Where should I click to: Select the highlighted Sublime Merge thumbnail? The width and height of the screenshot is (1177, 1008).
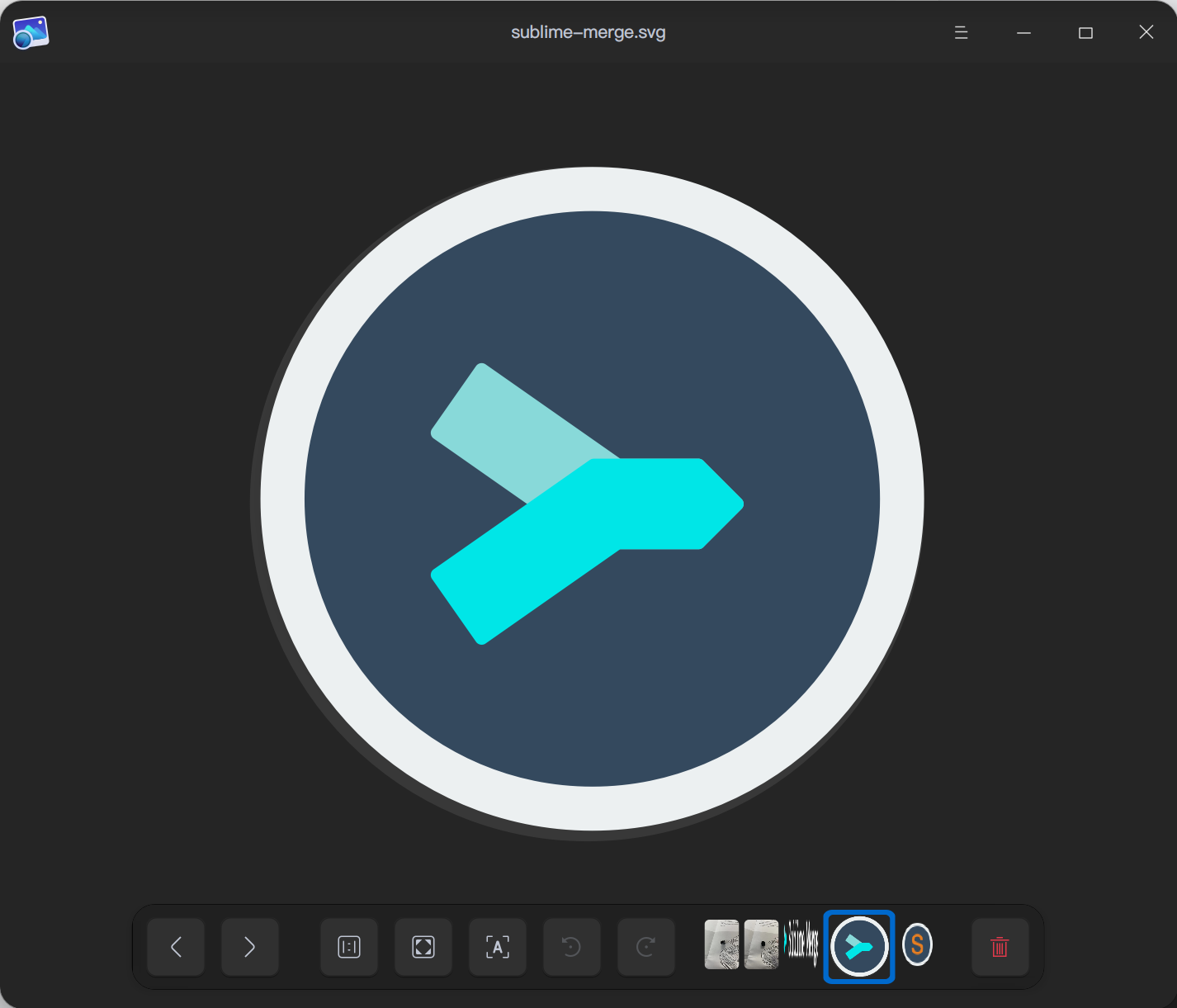859,946
